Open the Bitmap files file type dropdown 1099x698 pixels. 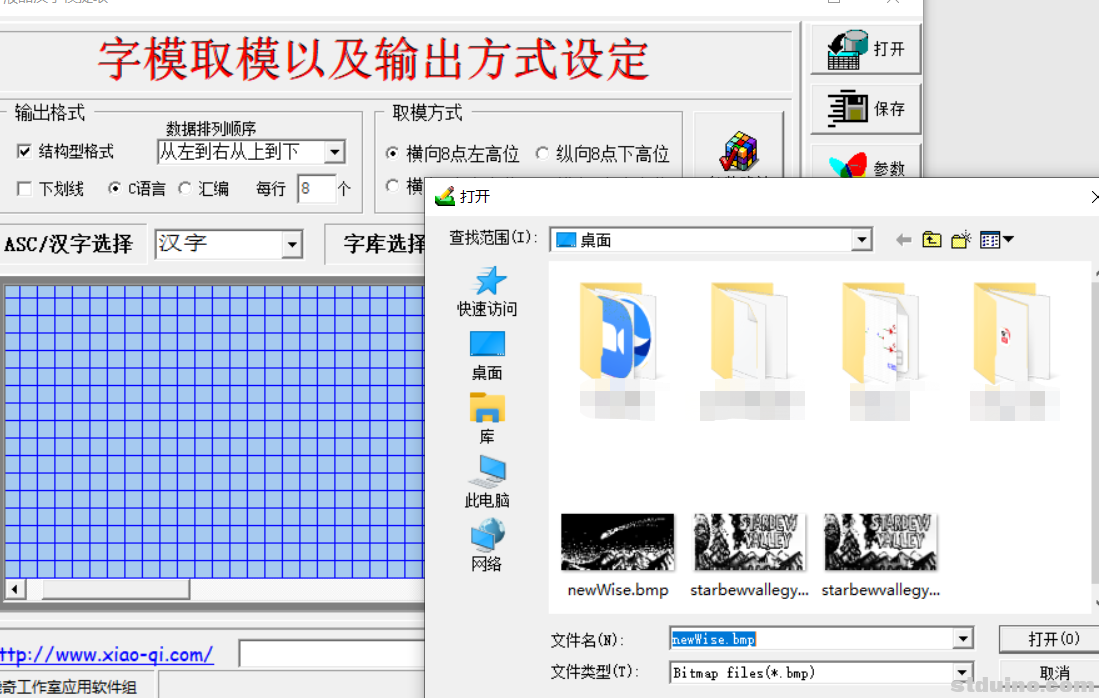(962, 672)
